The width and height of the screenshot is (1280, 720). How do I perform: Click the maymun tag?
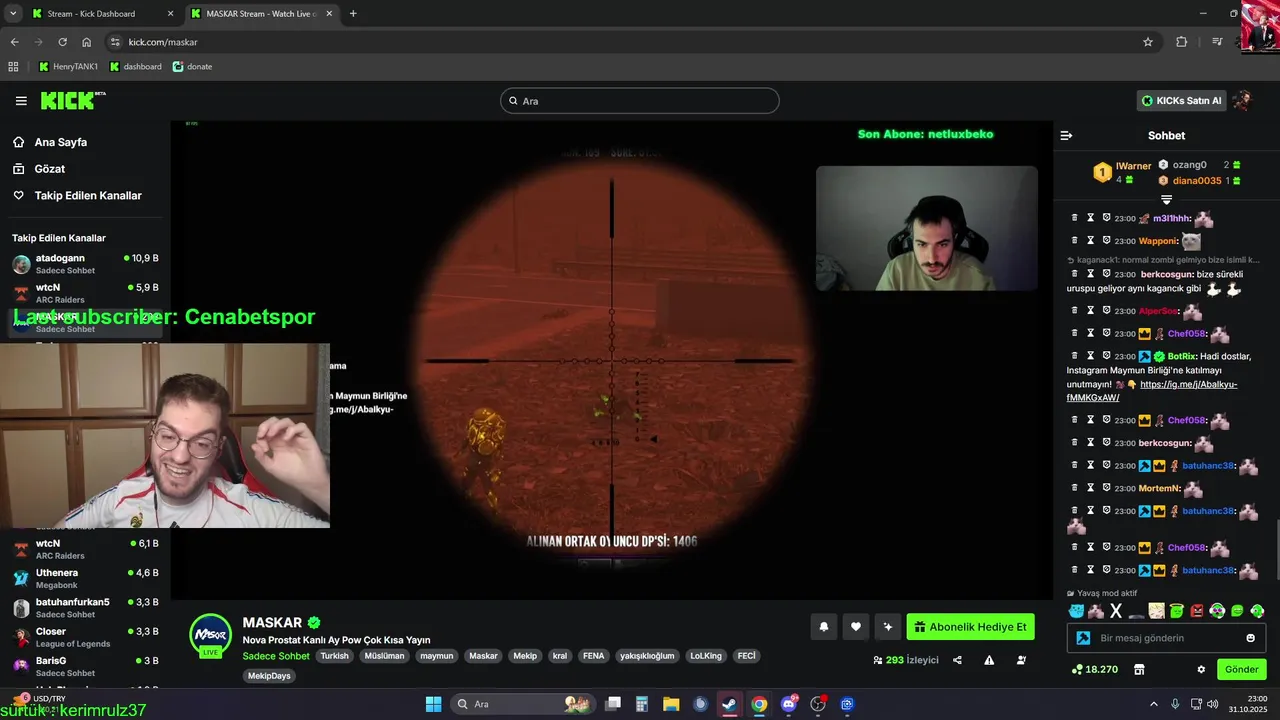click(436, 656)
